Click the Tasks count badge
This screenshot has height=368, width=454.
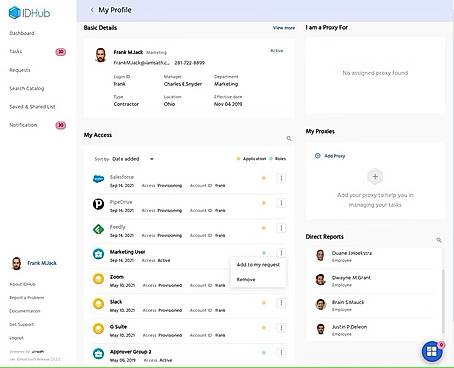pyautogui.click(x=61, y=52)
